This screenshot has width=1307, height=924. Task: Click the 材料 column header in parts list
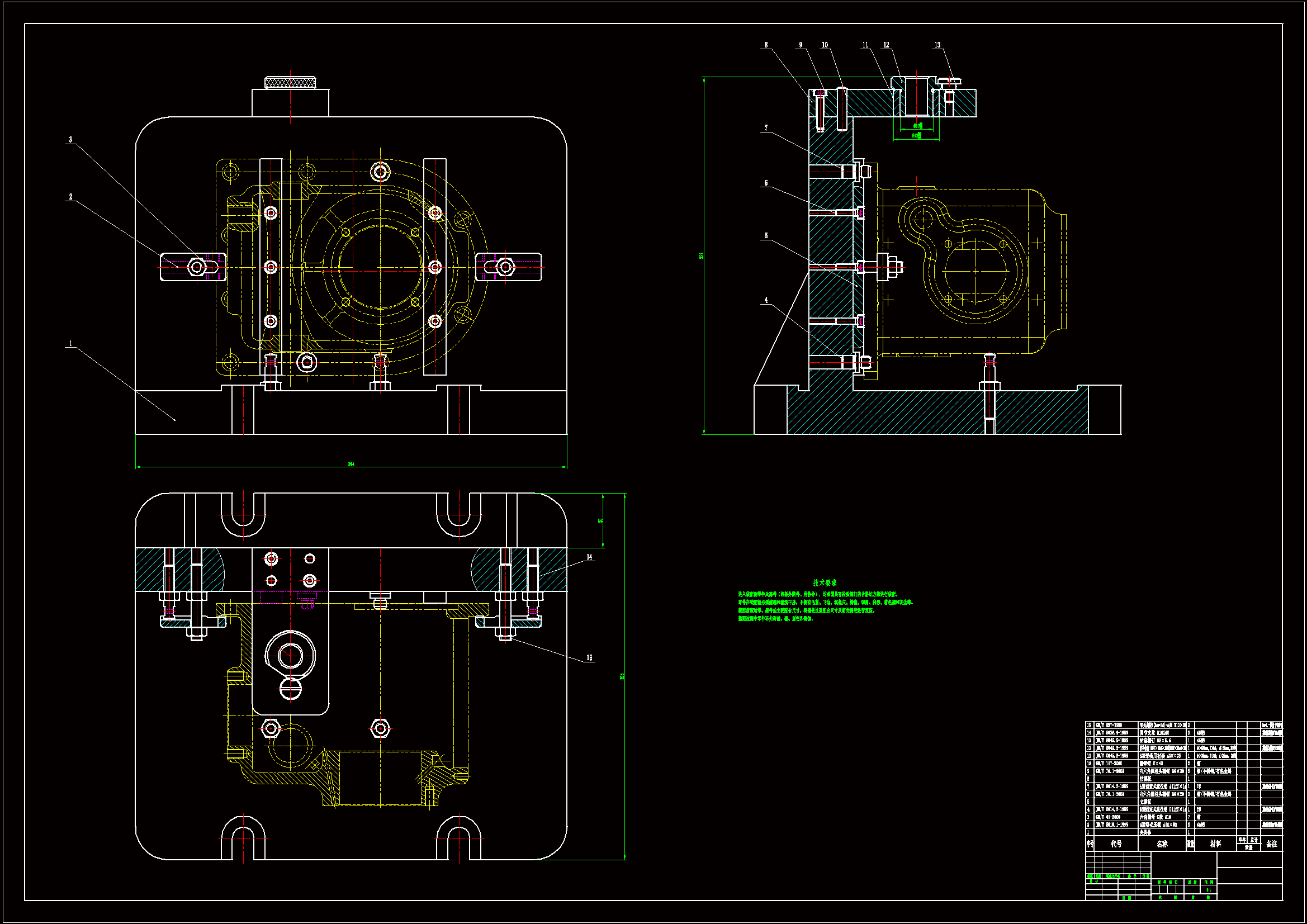point(1215,844)
